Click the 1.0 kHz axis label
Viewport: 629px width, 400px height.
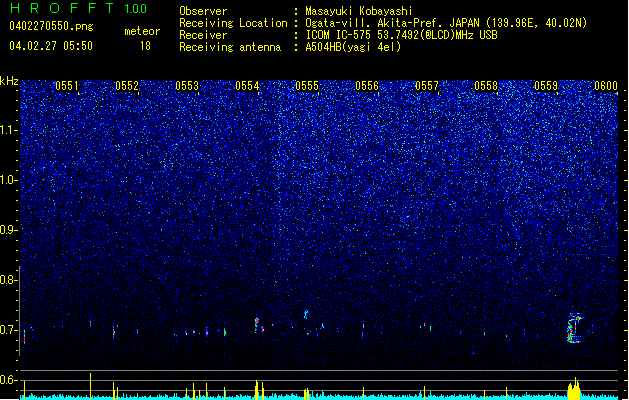(x=9, y=180)
